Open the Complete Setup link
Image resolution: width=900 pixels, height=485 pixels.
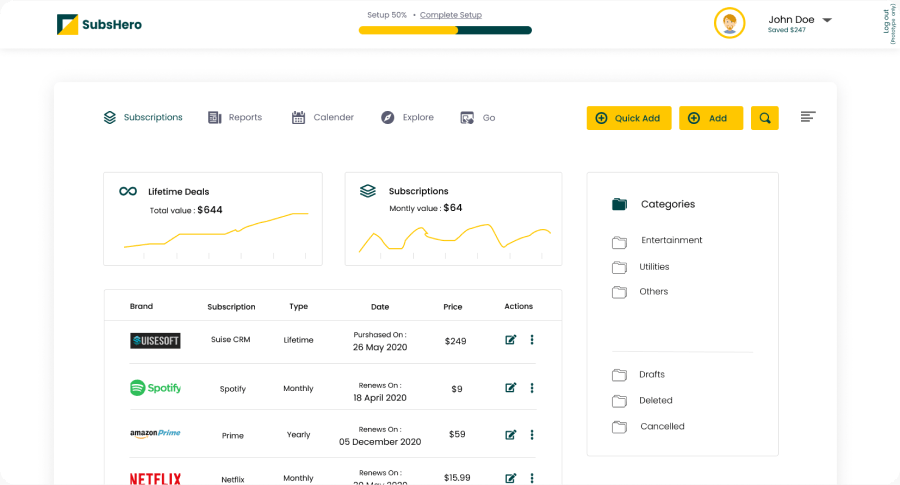[x=451, y=15]
